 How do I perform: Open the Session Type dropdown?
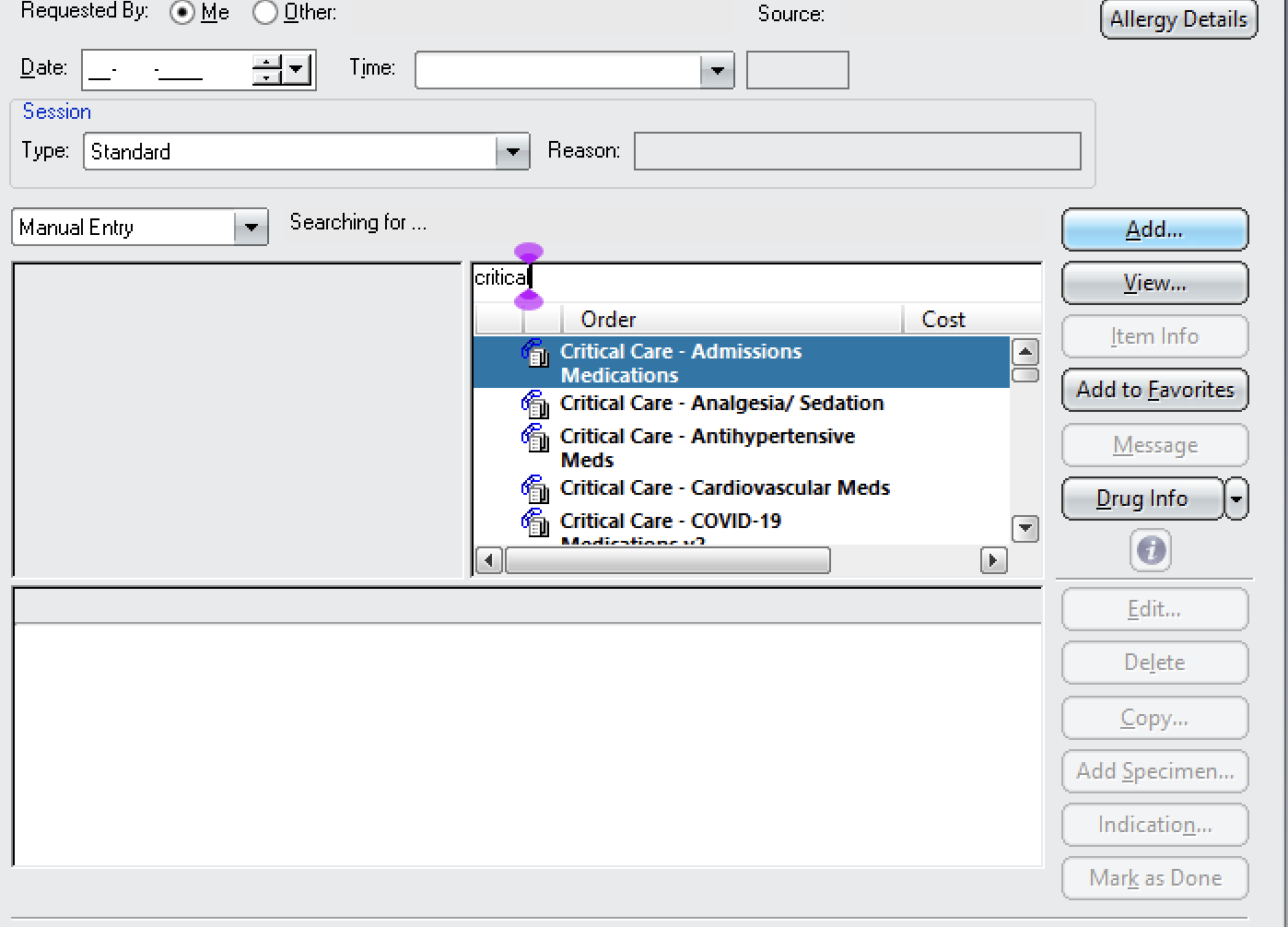coord(512,151)
